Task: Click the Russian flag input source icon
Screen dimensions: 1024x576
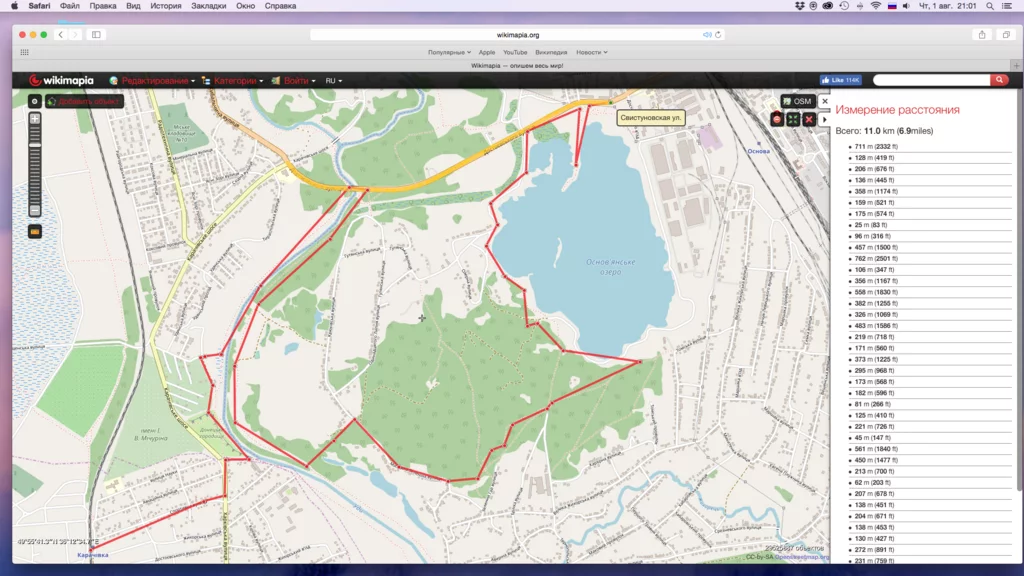Action: point(892,6)
